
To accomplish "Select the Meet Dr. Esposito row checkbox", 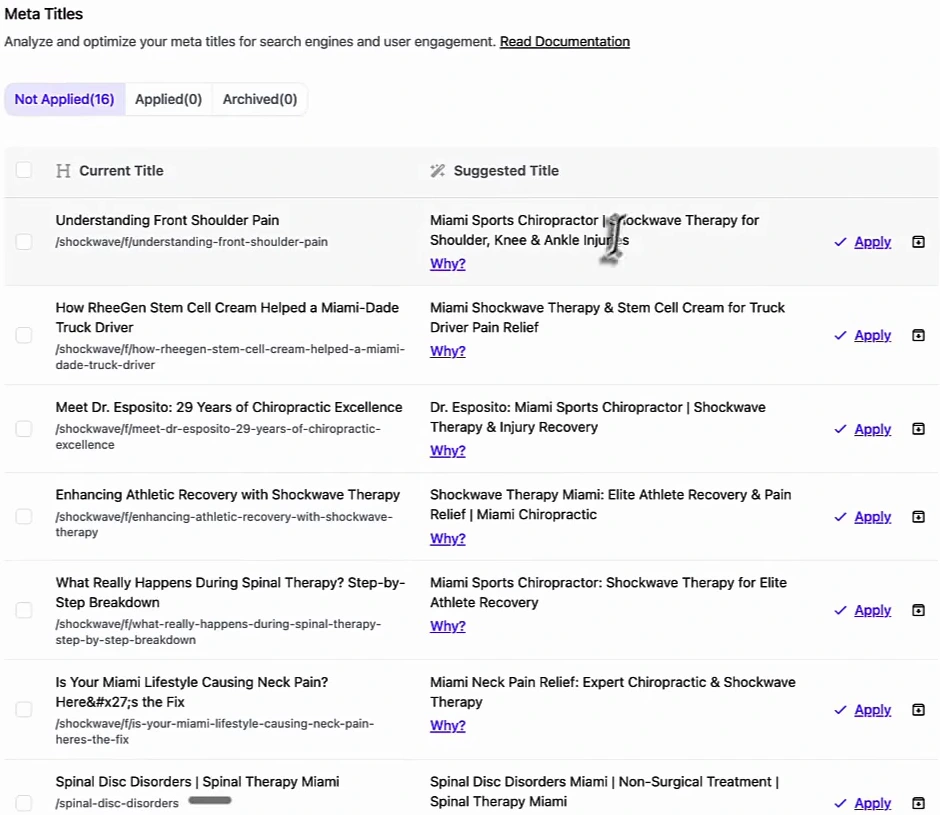I will pos(24,429).
